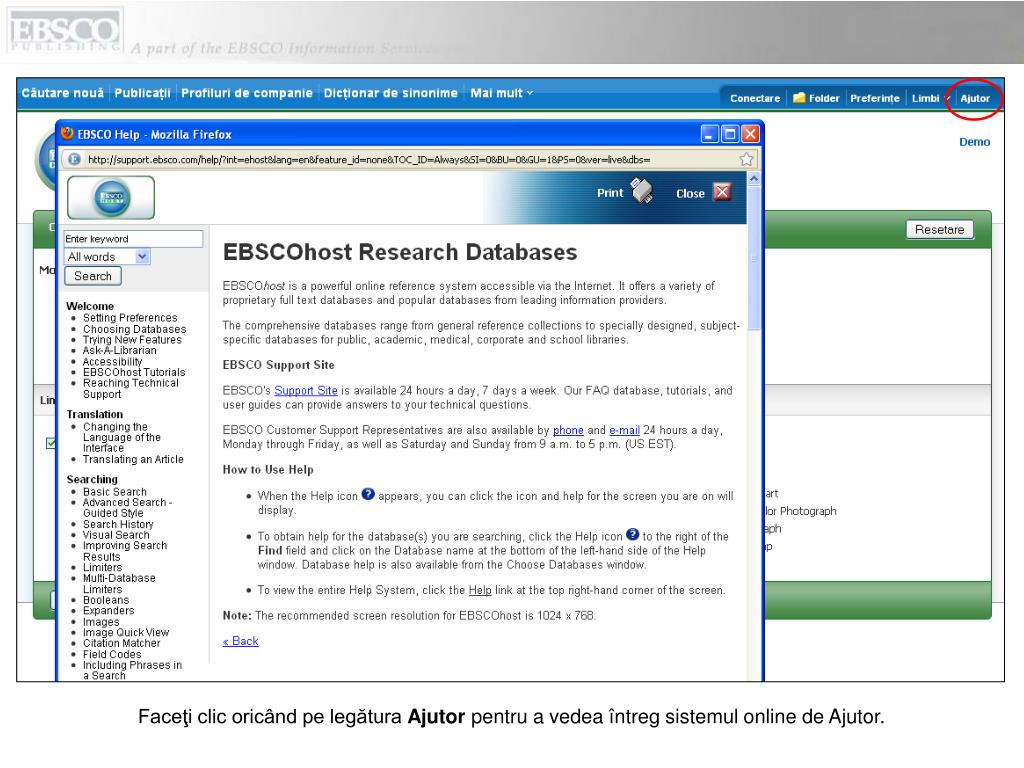
Task: Click the Print text label in Help header
Action: tap(610, 193)
